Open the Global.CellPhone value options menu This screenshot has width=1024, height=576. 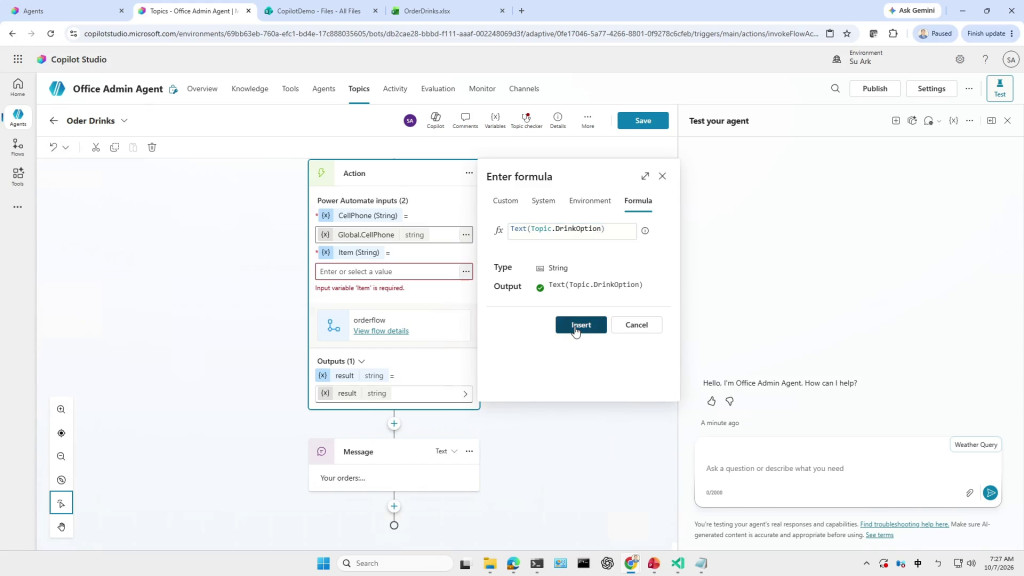tap(466, 234)
